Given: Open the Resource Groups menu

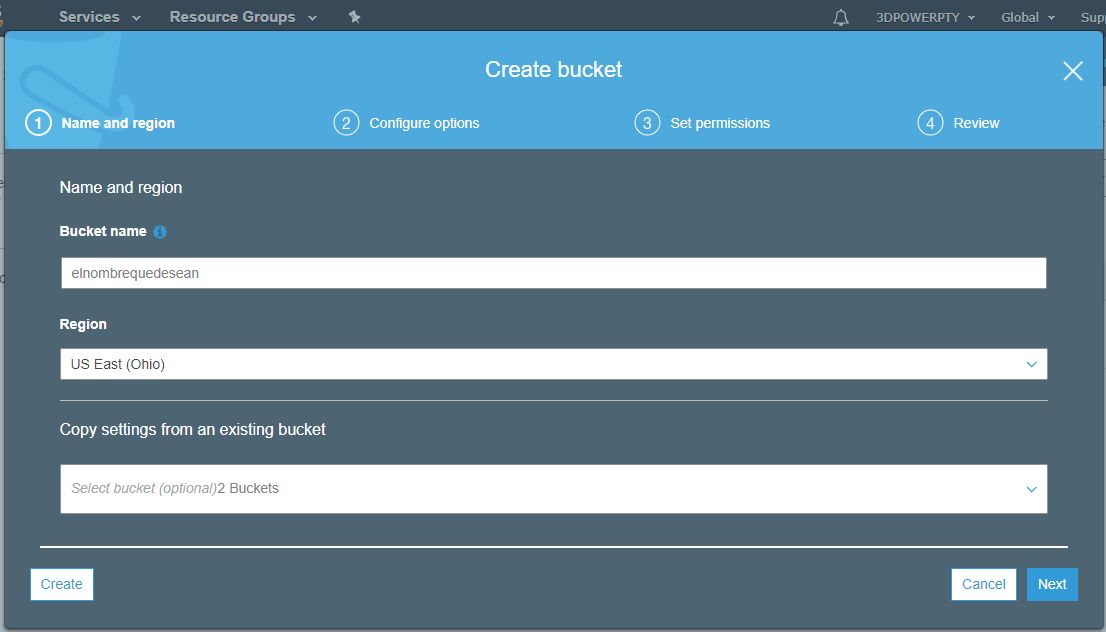Looking at the screenshot, I should pos(243,17).
